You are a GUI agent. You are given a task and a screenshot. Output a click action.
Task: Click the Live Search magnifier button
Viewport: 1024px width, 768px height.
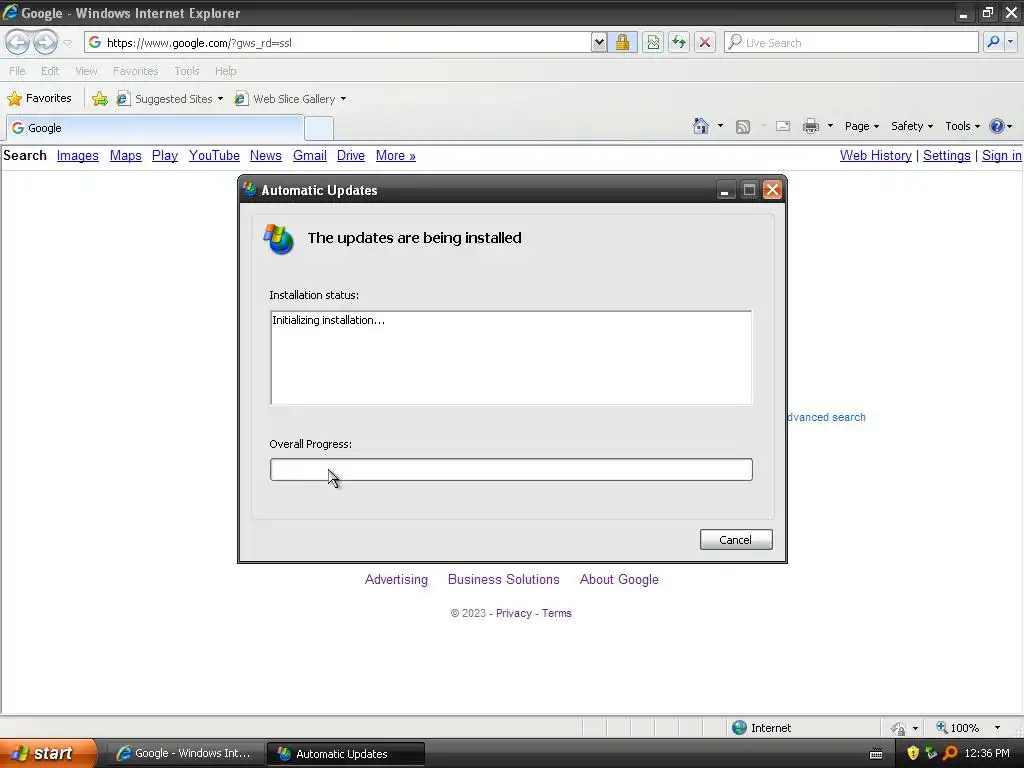pos(993,42)
